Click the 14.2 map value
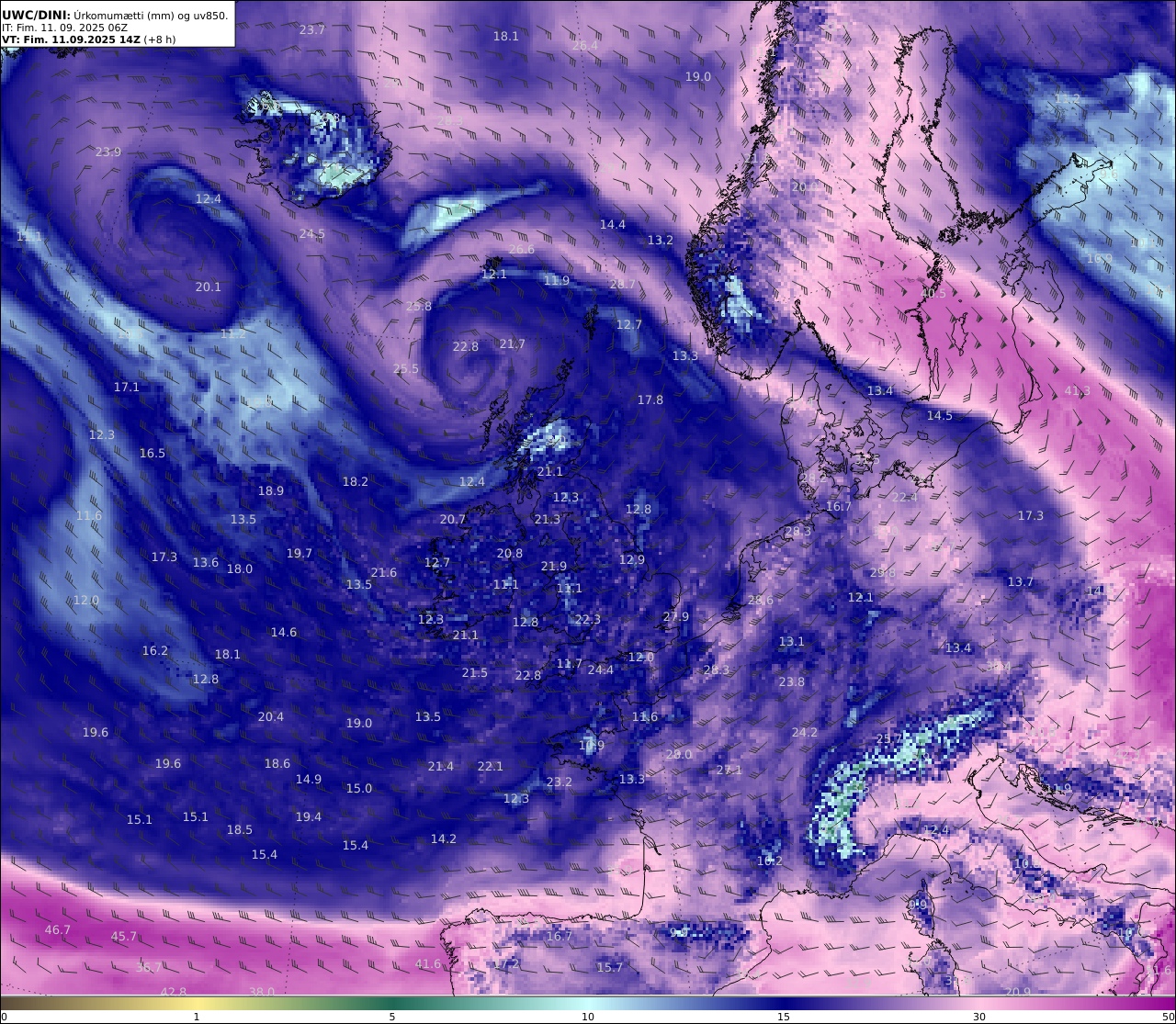 pyautogui.click(x=444, y=838)
